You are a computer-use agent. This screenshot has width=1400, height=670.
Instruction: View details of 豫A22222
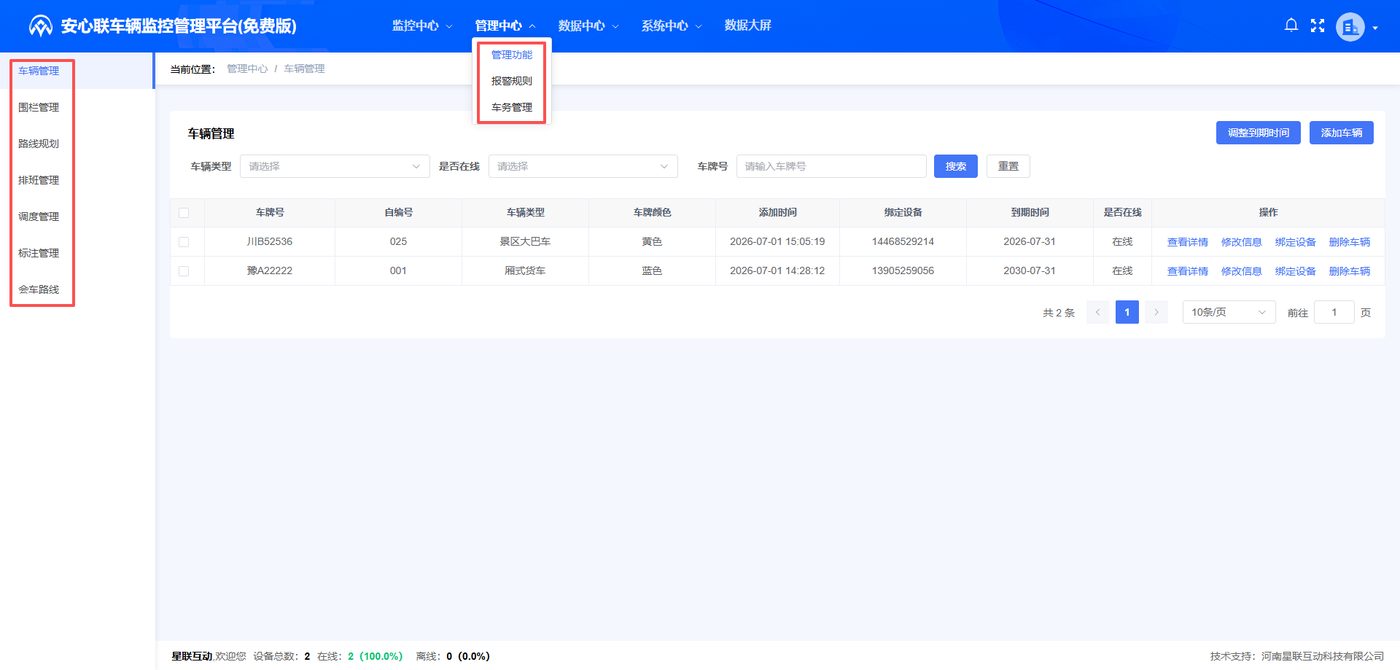pyautogui.click(x=1187, y=271)
